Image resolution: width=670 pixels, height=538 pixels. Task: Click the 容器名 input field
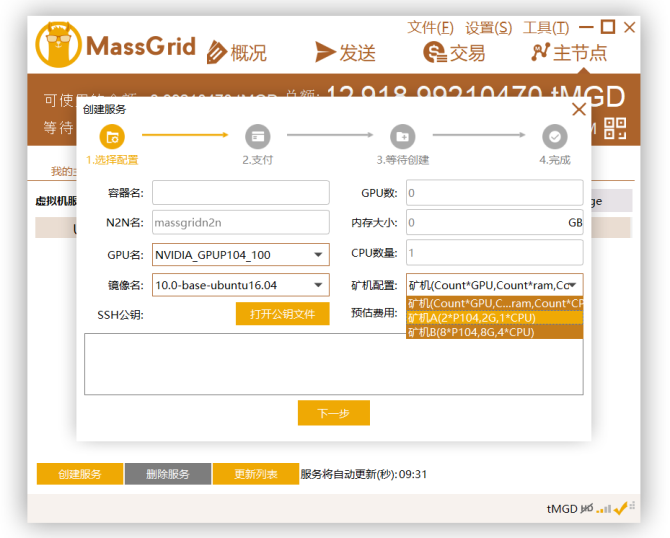click(x=240, y=192)
